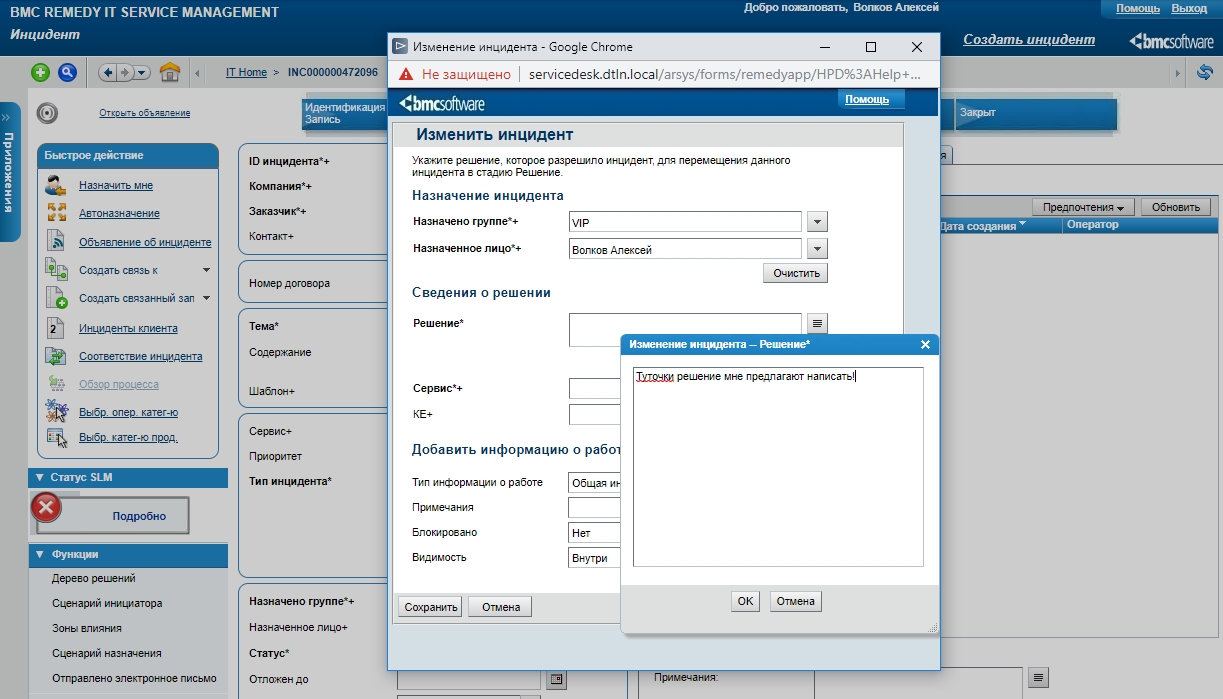Click the Выбр. опер. катег-ю icon
Screen dimensions: 1223x699
[x=57, y=411]
